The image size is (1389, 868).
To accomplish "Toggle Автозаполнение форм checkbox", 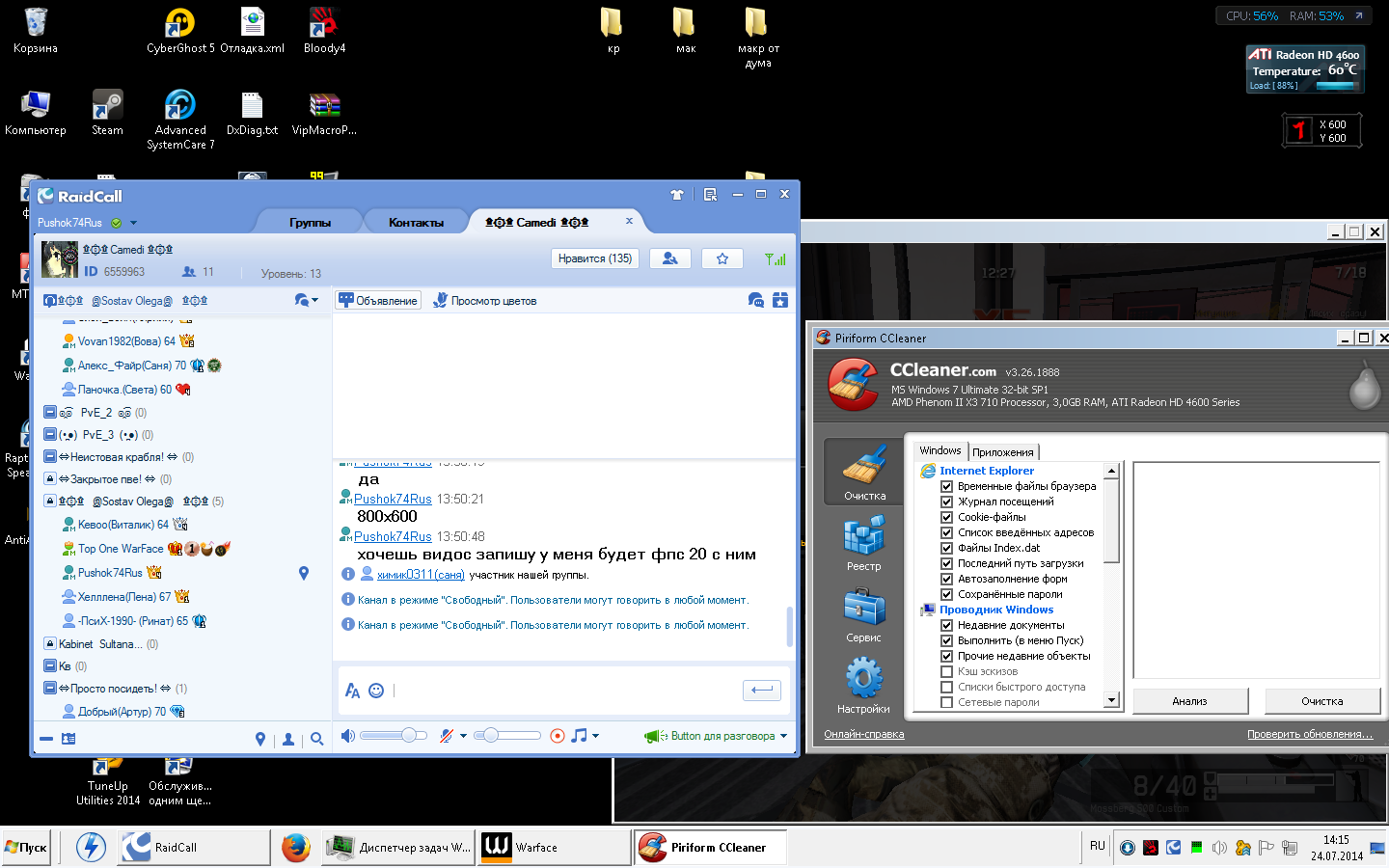I will (947, 579).
